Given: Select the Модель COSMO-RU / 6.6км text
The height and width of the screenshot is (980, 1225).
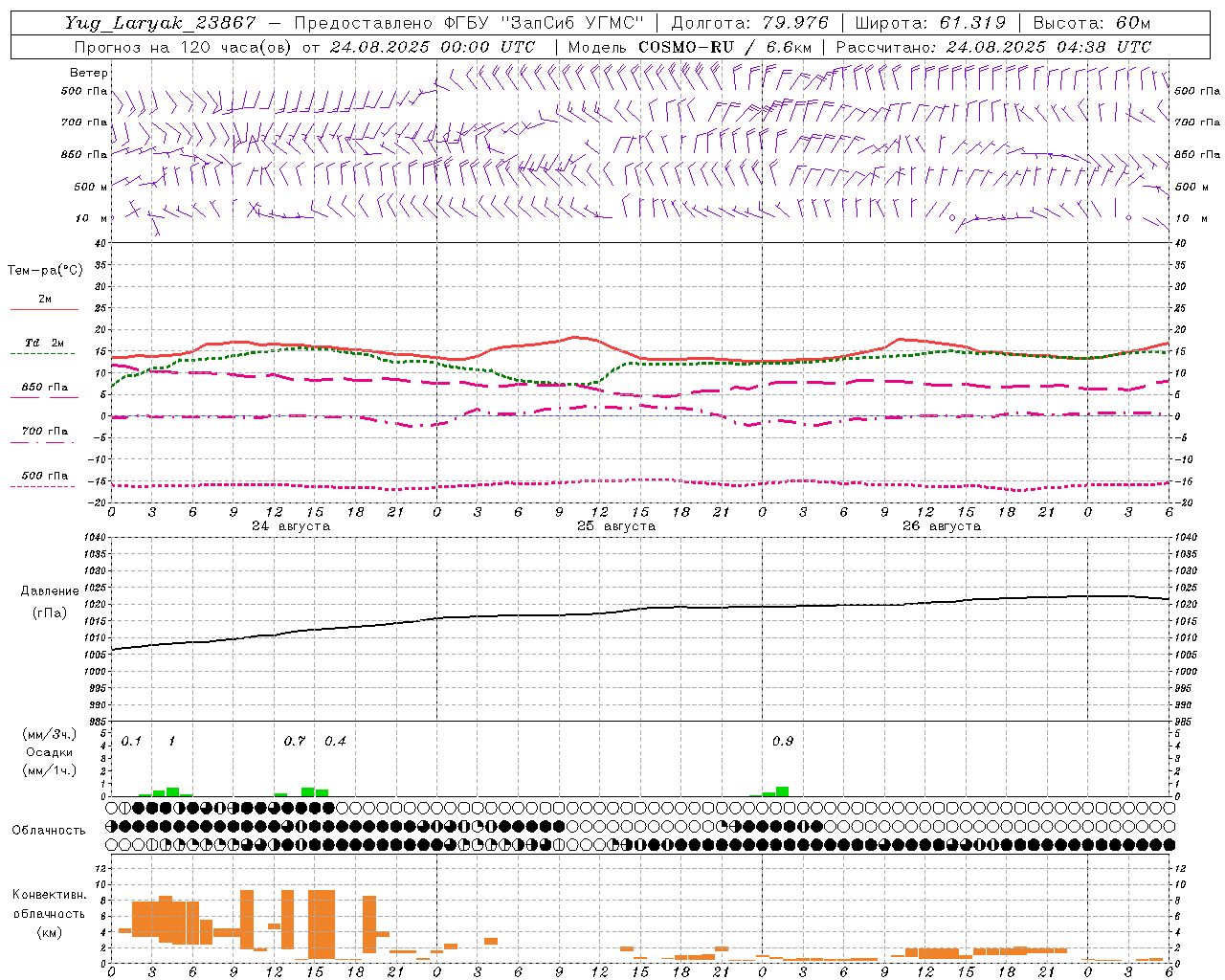Looking at the screenshot, I should pos(690,47).
